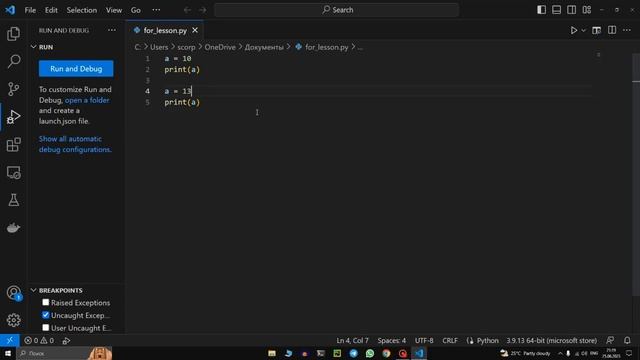Open run options dropdown next to play button
This screenshot has height=360, width=640.
[583, 30]
